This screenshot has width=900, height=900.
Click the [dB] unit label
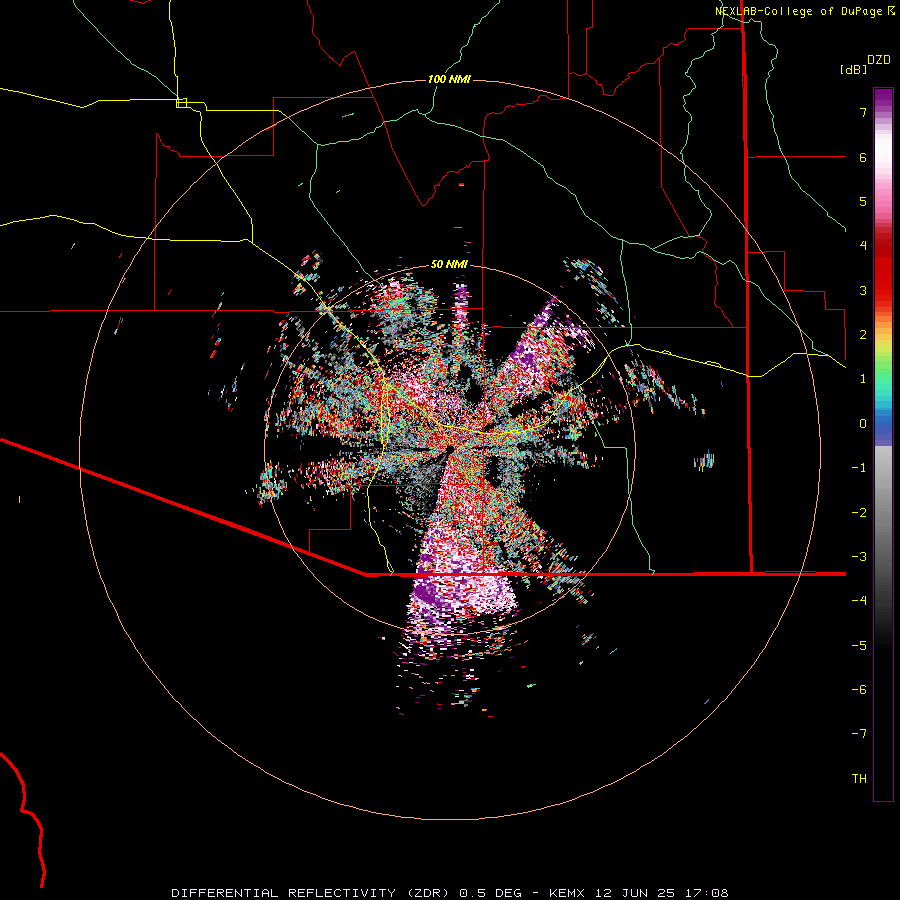(x=853, y=69)
